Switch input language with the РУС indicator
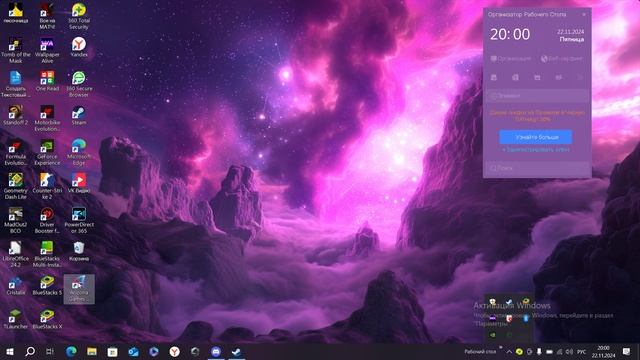The image size is (640, 360). pos(582,351)
